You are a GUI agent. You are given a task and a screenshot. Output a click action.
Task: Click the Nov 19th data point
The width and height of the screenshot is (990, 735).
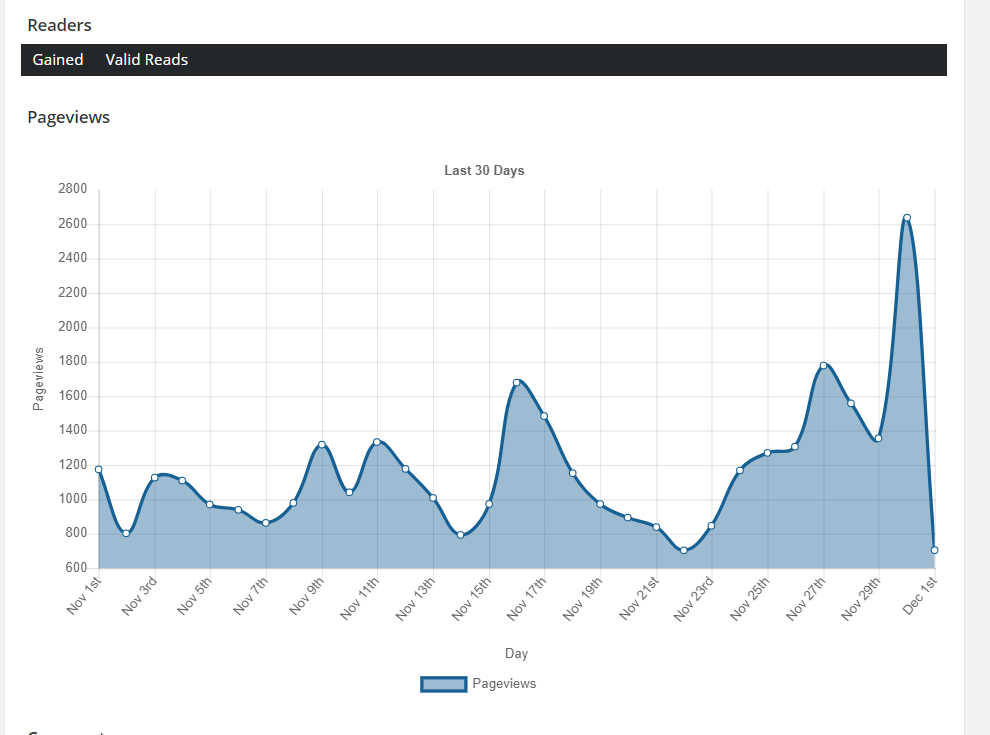(600, 504)
